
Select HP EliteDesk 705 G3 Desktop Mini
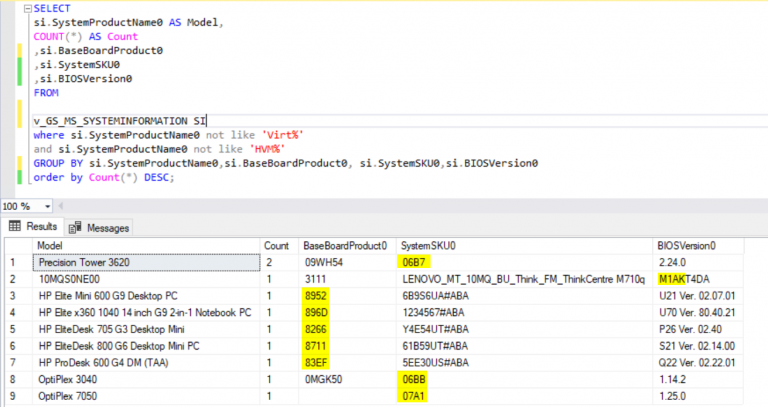pos(146,329)
